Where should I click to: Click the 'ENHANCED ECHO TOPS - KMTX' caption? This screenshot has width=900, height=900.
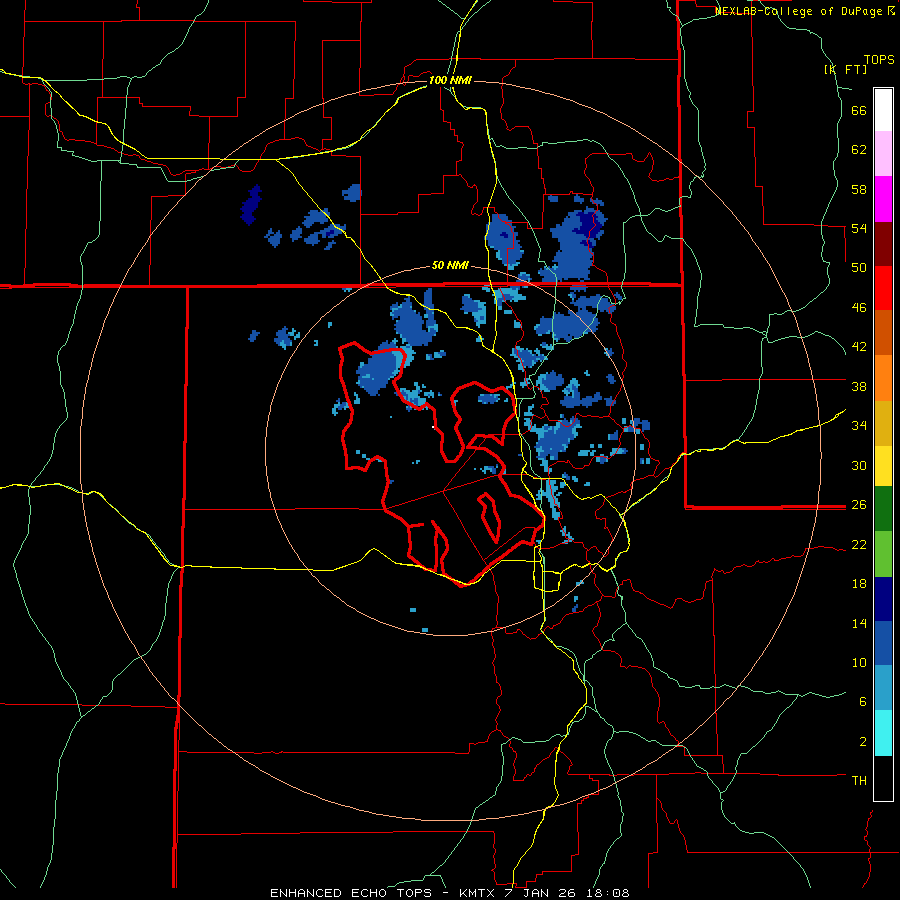382,893
